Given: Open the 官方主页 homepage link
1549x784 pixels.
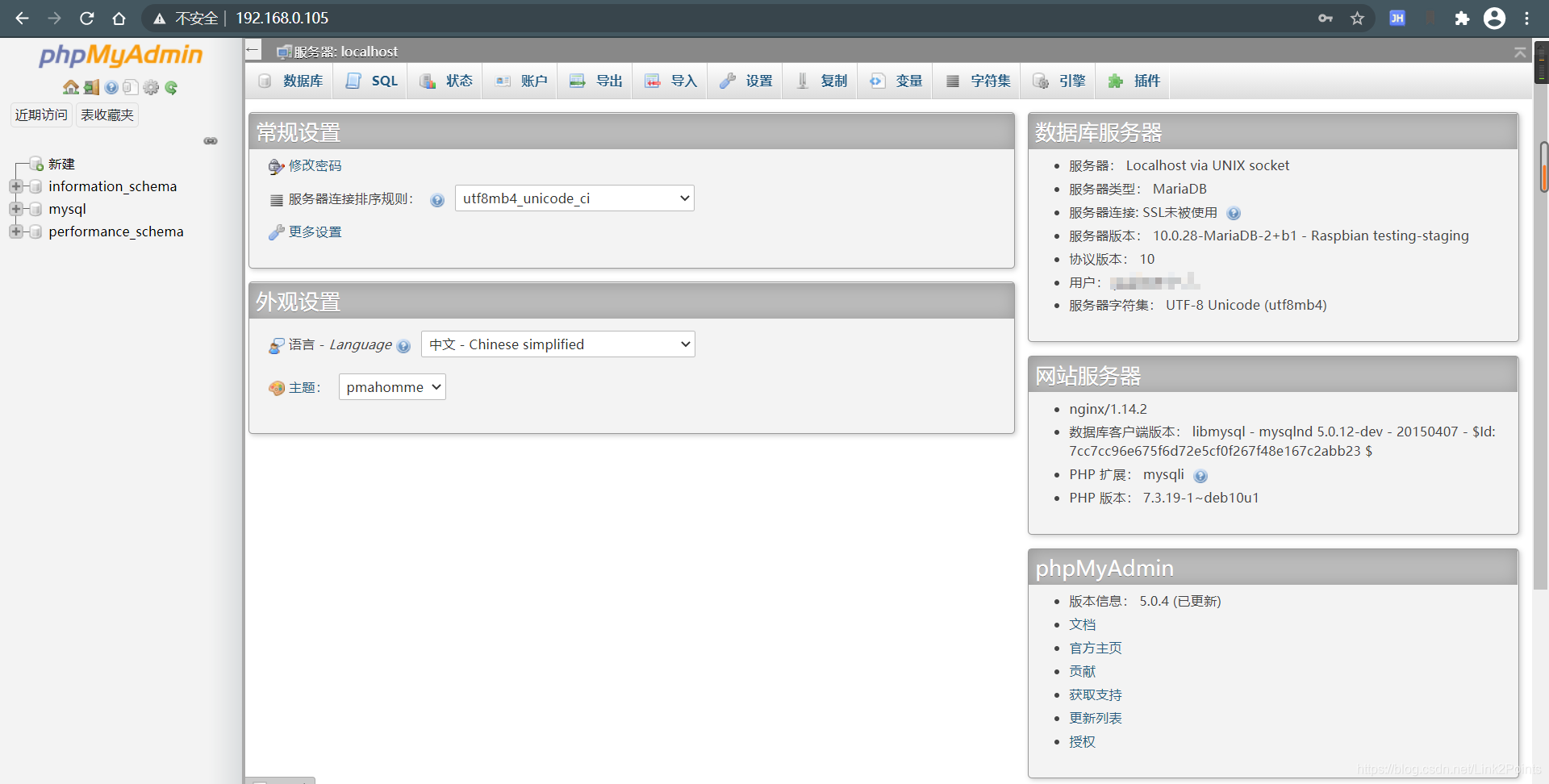Looking at the screenshot, I should point(1095,648).
